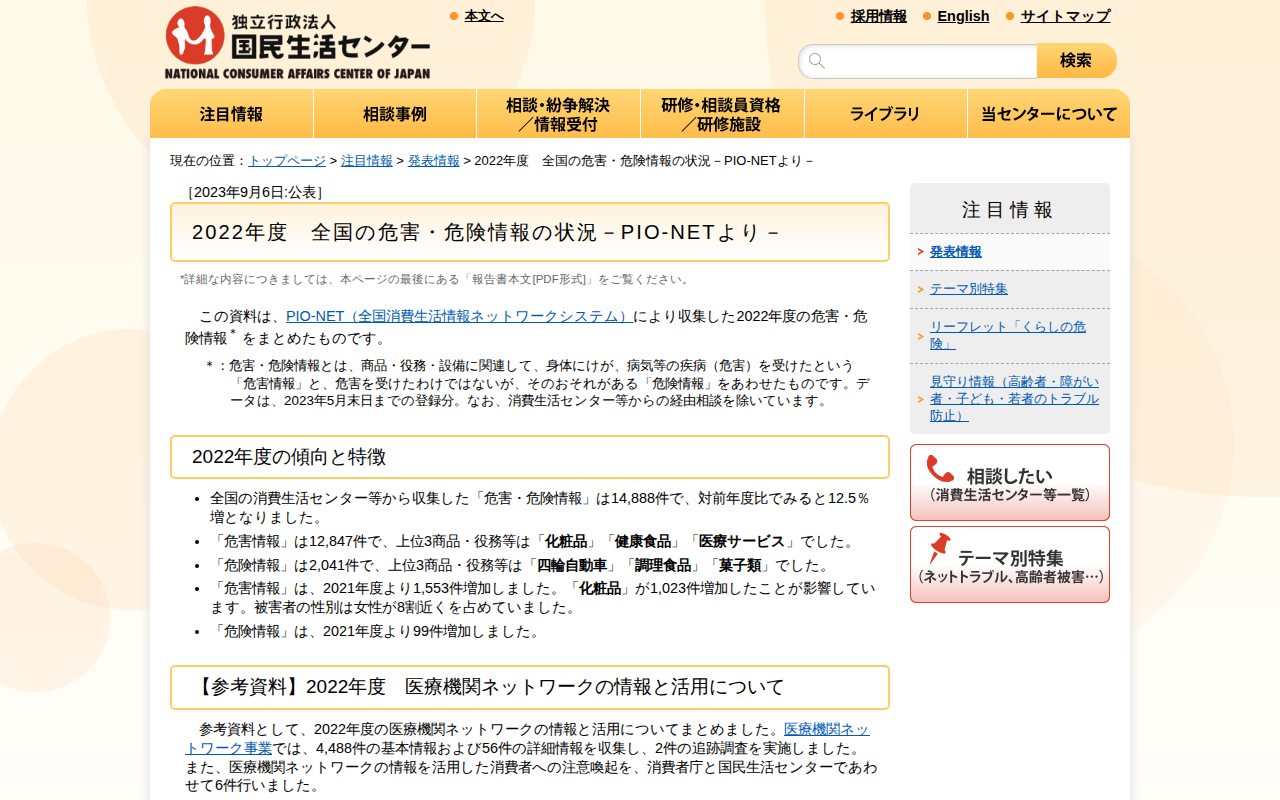Open the 研修・相談員資格／研修施設 tab
This screenshot has height=800, width=1280.
click(722, 114)
